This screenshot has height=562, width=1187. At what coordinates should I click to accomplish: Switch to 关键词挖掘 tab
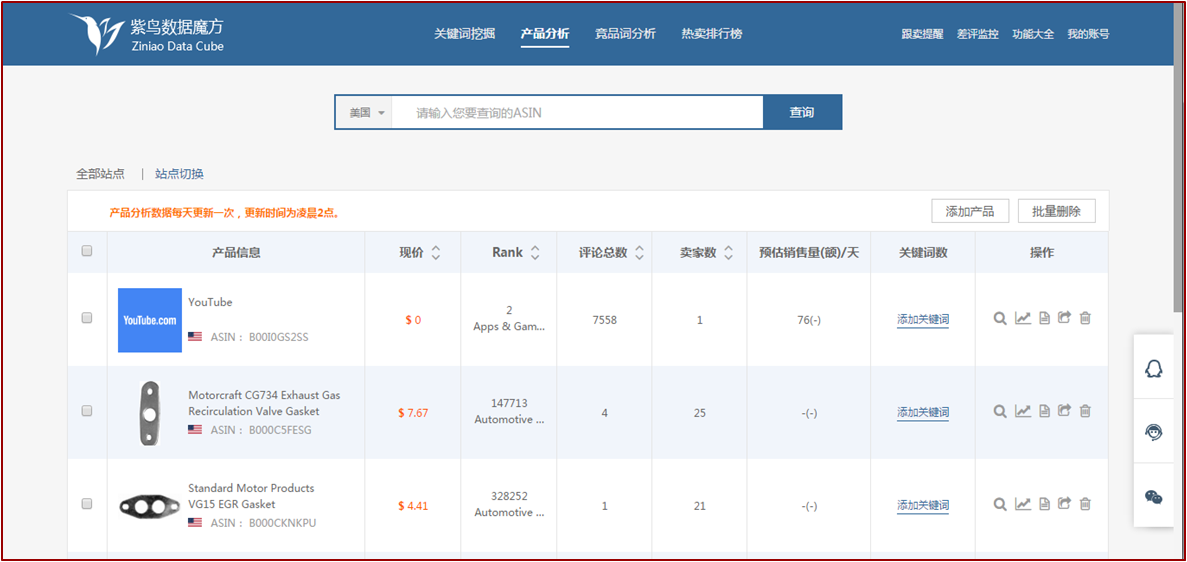pyautogui.click(x=464, y=34)
